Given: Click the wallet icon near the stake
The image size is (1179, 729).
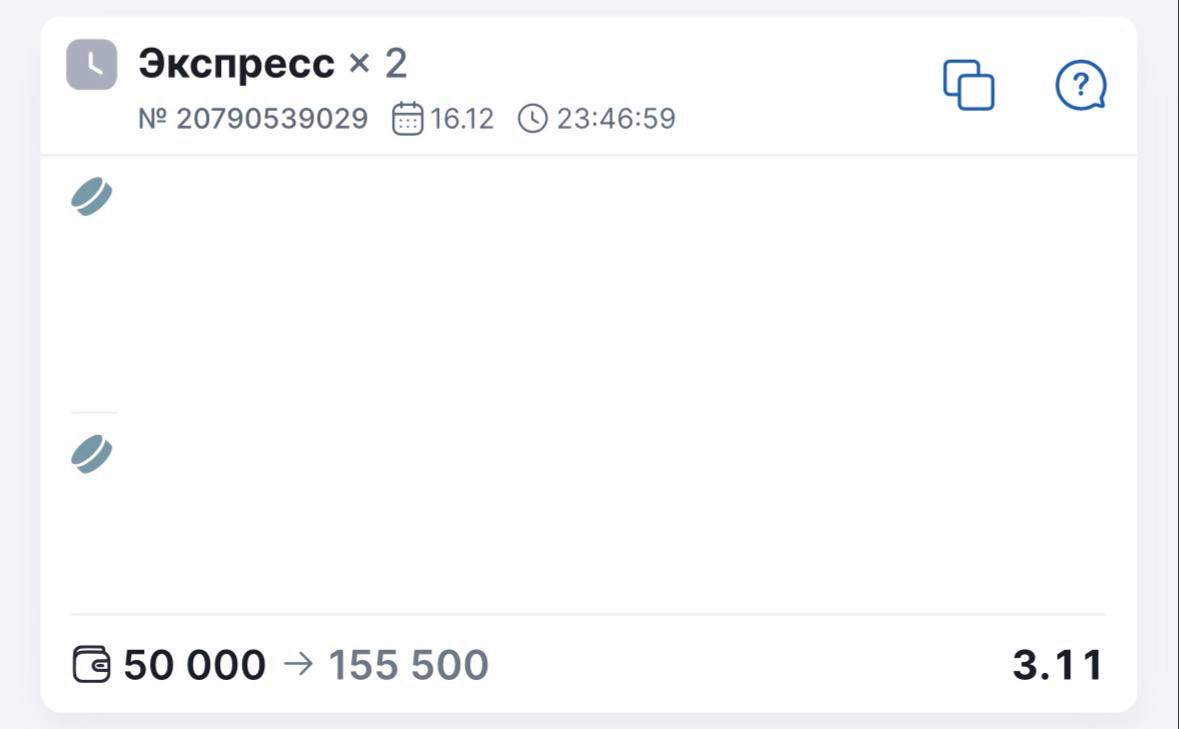Looking at the screenshot, I should (x=93, y=665).
